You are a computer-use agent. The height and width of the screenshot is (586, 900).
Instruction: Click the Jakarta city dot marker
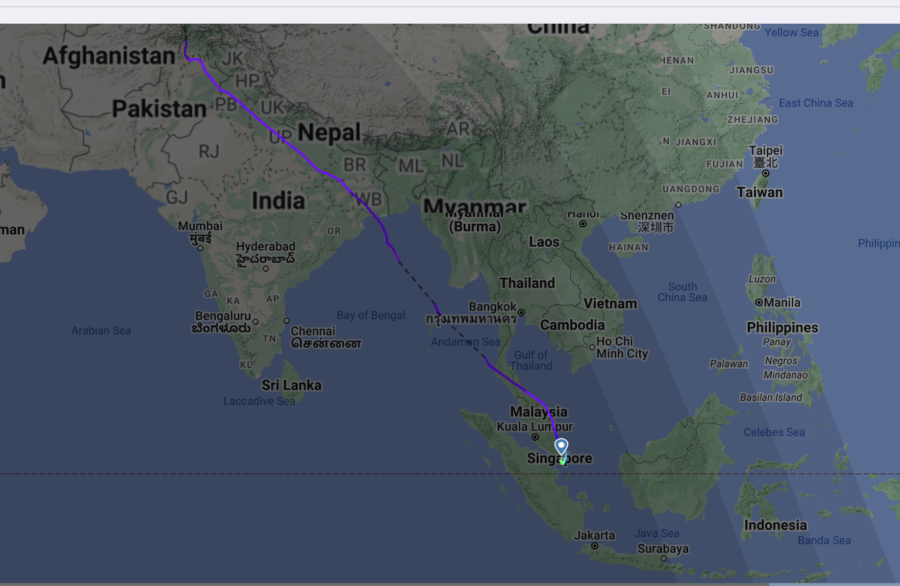pyautogui.click(x=595, y=546)
